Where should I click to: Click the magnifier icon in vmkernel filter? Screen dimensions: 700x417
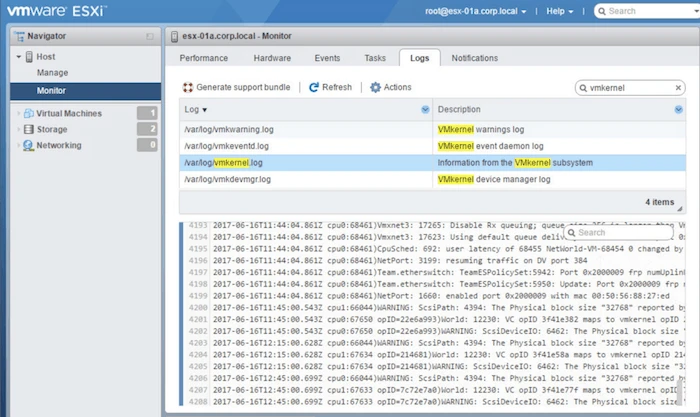[x=583, y=88]
